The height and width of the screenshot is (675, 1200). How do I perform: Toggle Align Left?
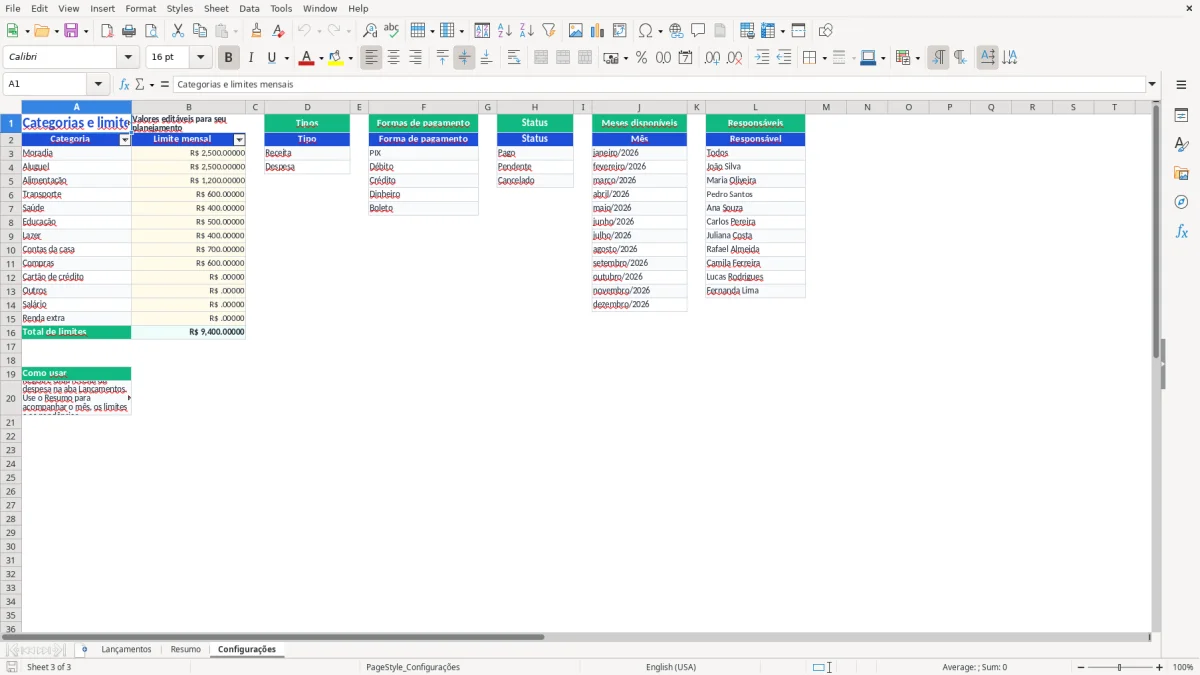click(371, 58)
